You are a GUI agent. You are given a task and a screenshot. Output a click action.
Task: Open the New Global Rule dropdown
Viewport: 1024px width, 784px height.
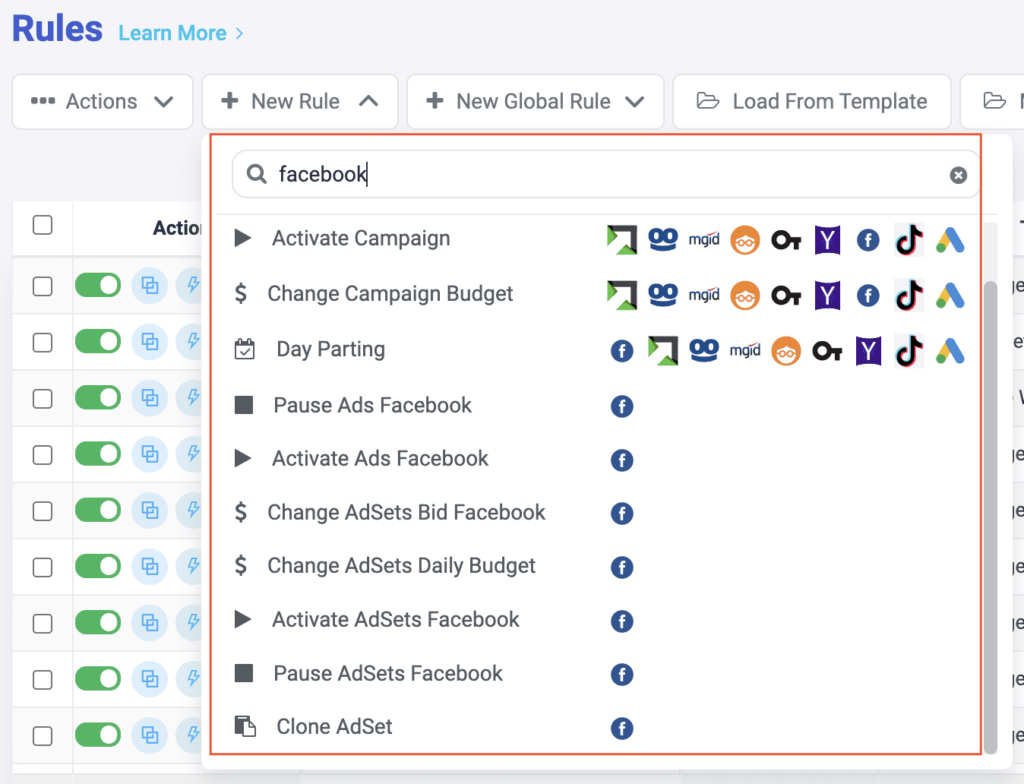(536, 101)
